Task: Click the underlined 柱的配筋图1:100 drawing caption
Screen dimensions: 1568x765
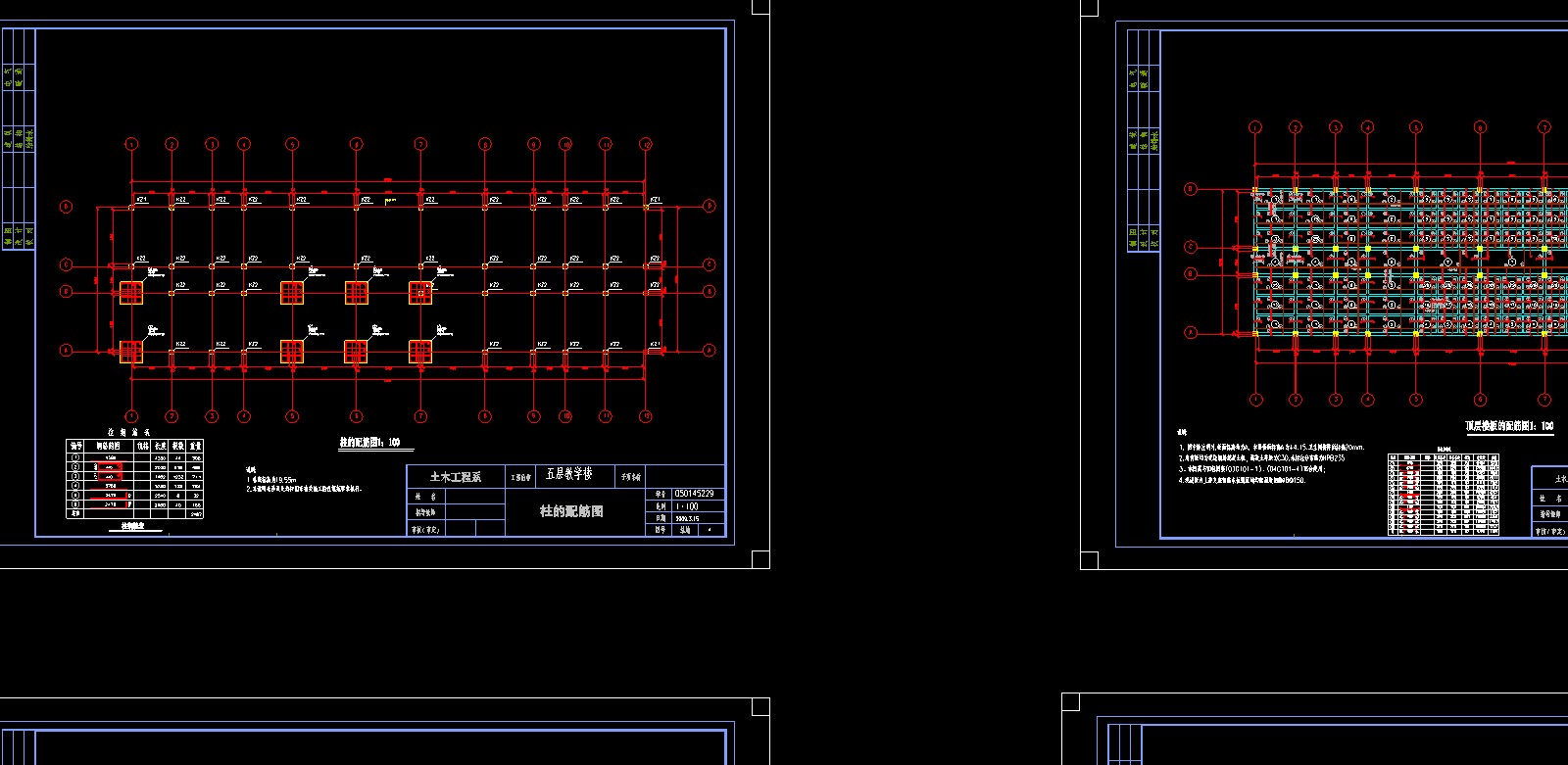Action: (x=369, y=443)
